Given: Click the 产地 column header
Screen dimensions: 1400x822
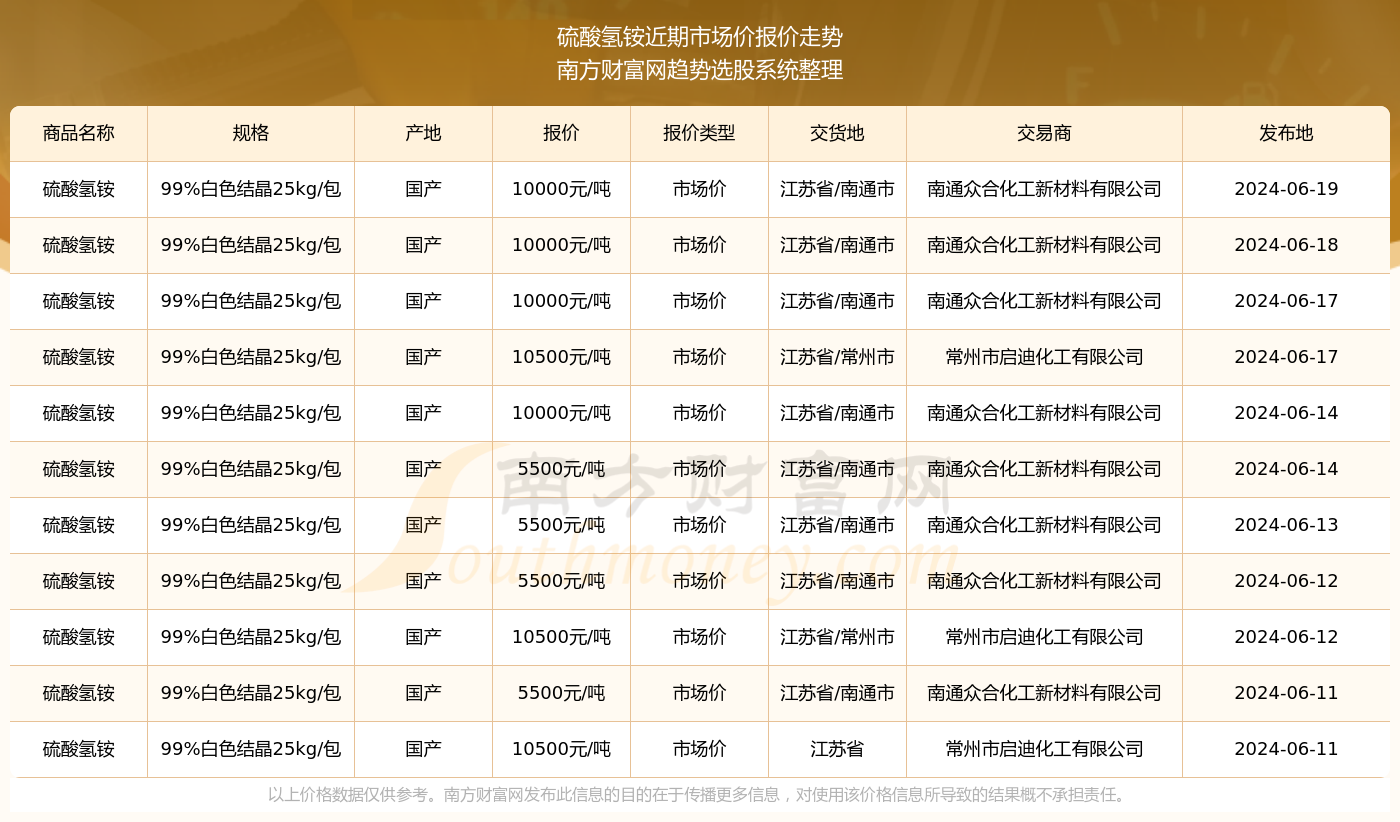Looking at the screenshot, I should tap(424, 133).
